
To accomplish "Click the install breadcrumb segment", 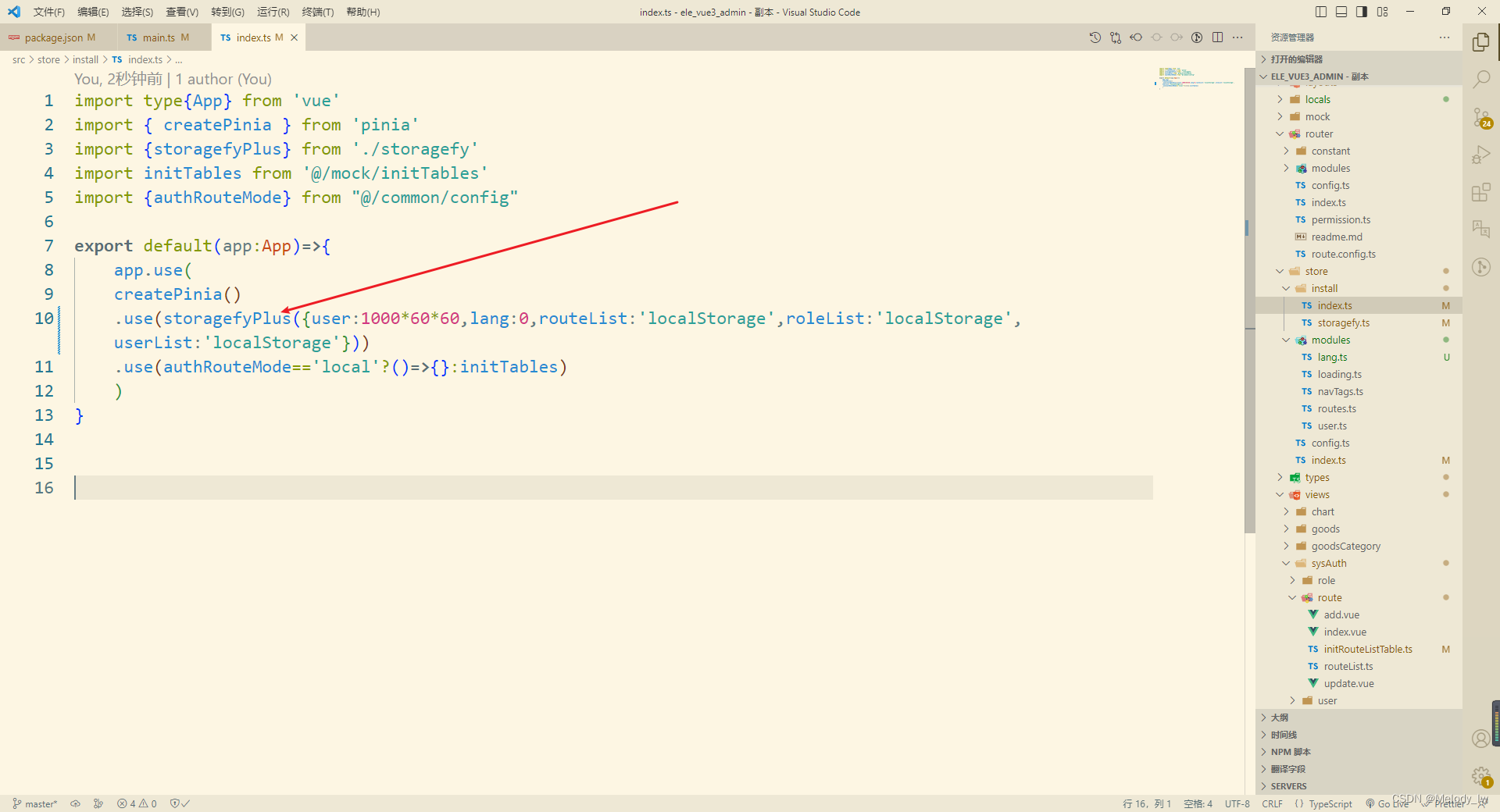I will pyautogui.click(x=85, y=59).
